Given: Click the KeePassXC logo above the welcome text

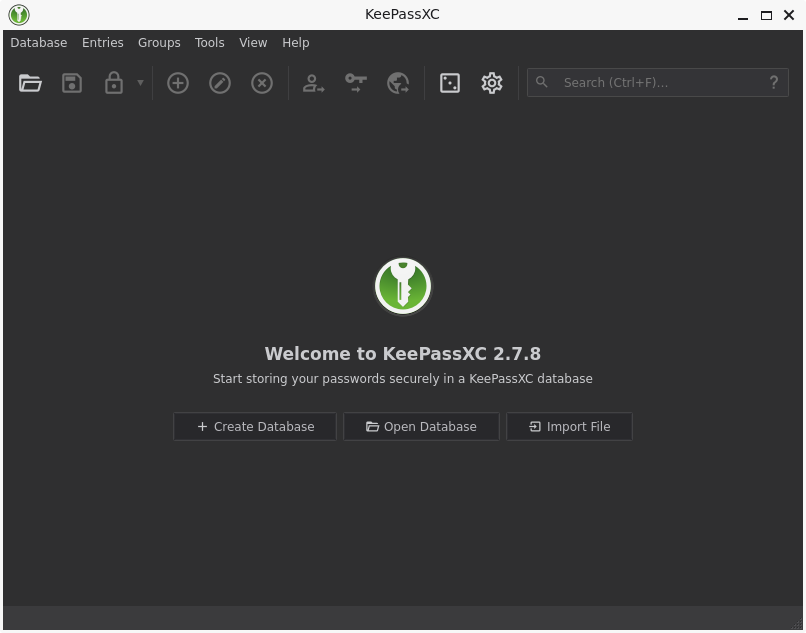Looking at the screenshot, I should [402, 286].
